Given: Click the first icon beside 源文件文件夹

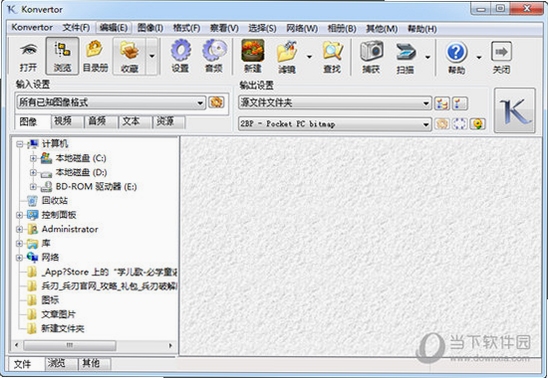Looking at the screenshot, I should coord(442,103).
